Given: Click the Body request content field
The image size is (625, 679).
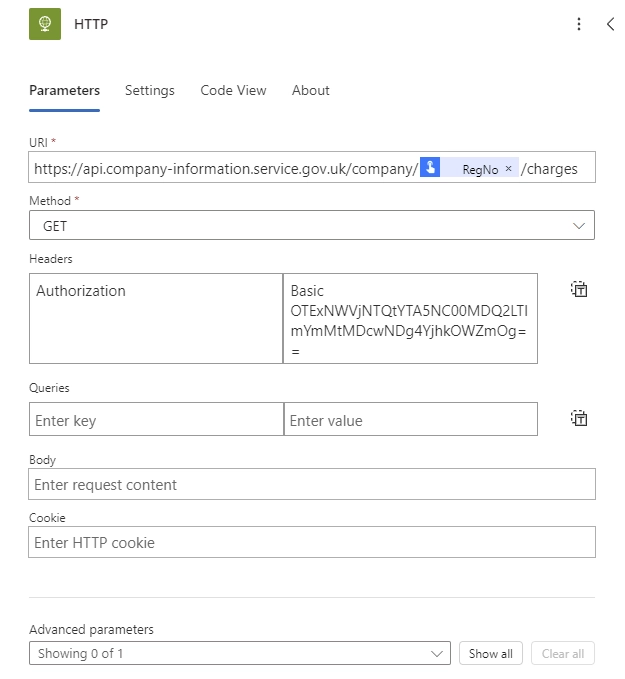Looking at the screenshot, I should coord(312,484).
